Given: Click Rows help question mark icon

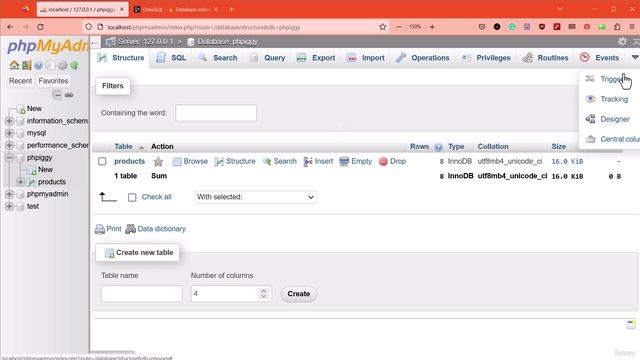Looking at the screenshot, I should pyautogui.click(x=438, y=147).
